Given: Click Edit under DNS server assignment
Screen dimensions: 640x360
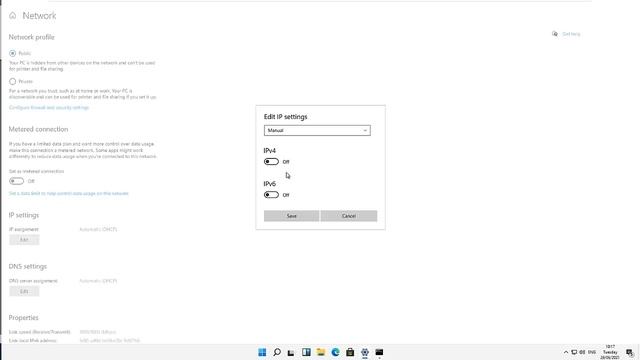Looking at the screenshot, I should coord(24,291).
